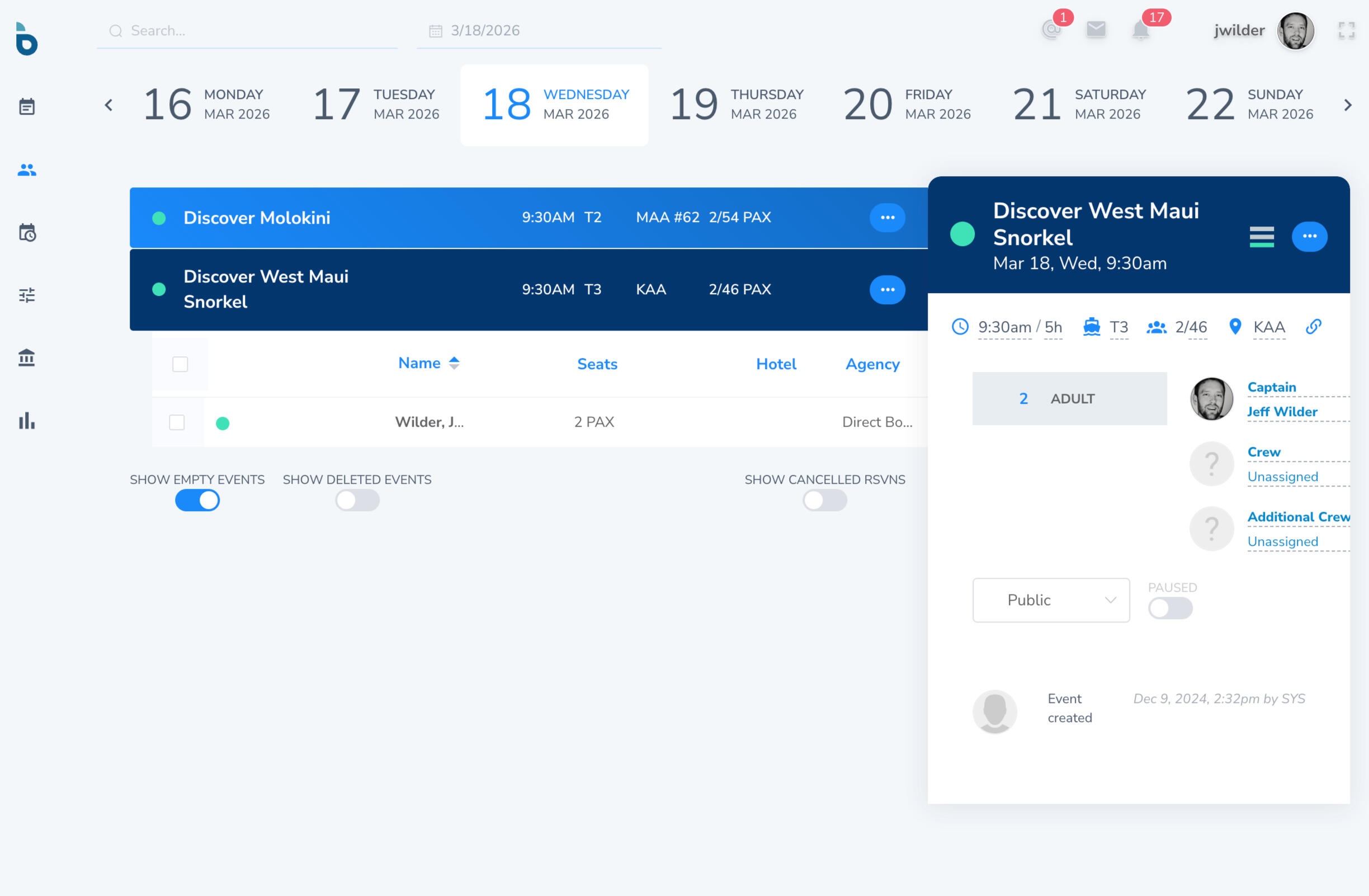Click the sliders settings sidebar icon
This screenshot has height=896, width=1369.
(x=26, y=295)
